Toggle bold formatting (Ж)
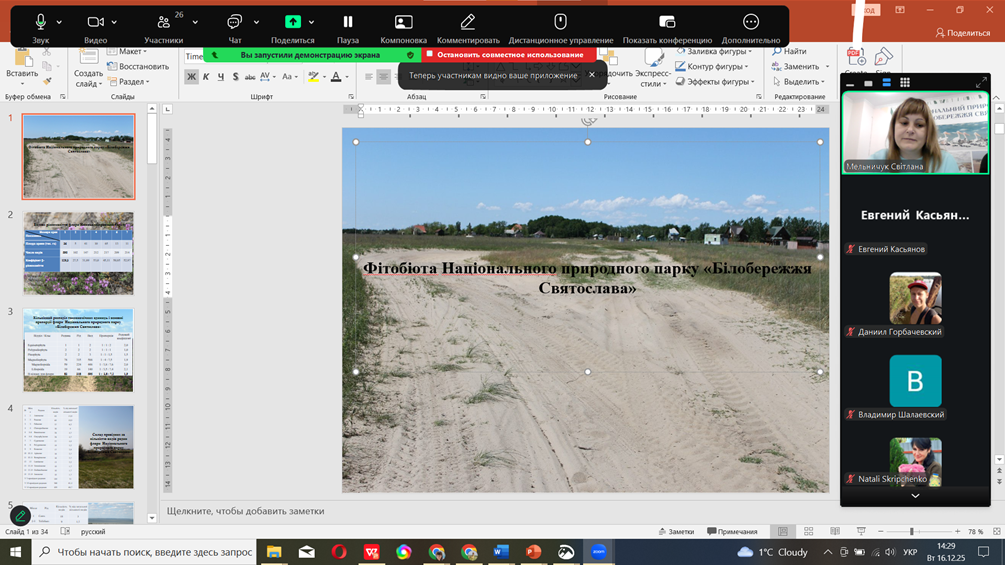Image resolution: width=1006 pixels, height=565 pixels. click(191, 77)
